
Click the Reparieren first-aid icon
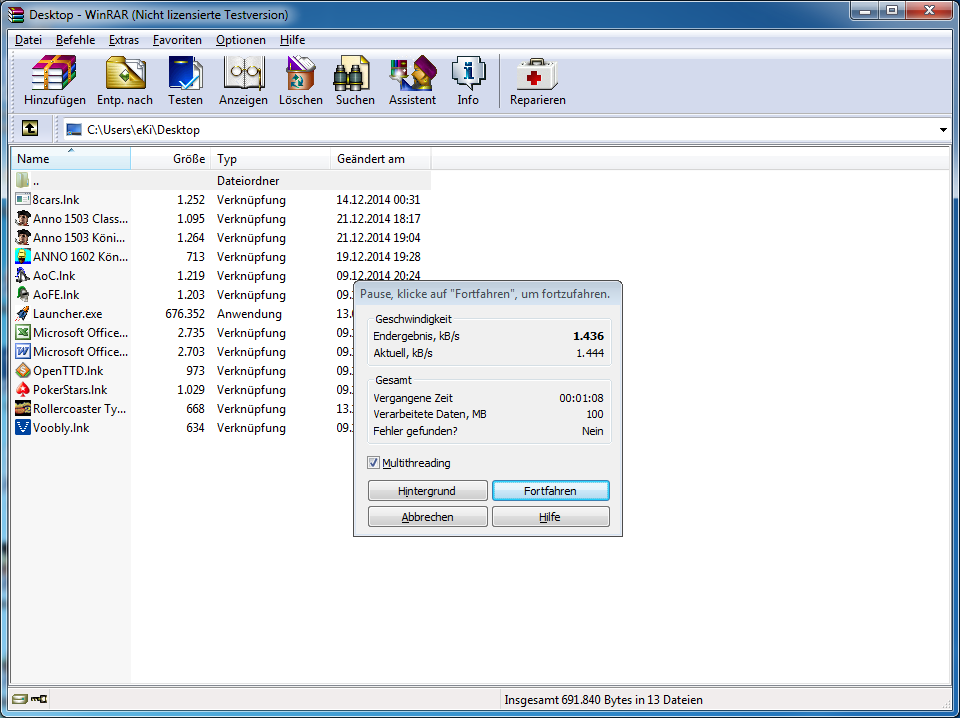click(x=537, y=75)
